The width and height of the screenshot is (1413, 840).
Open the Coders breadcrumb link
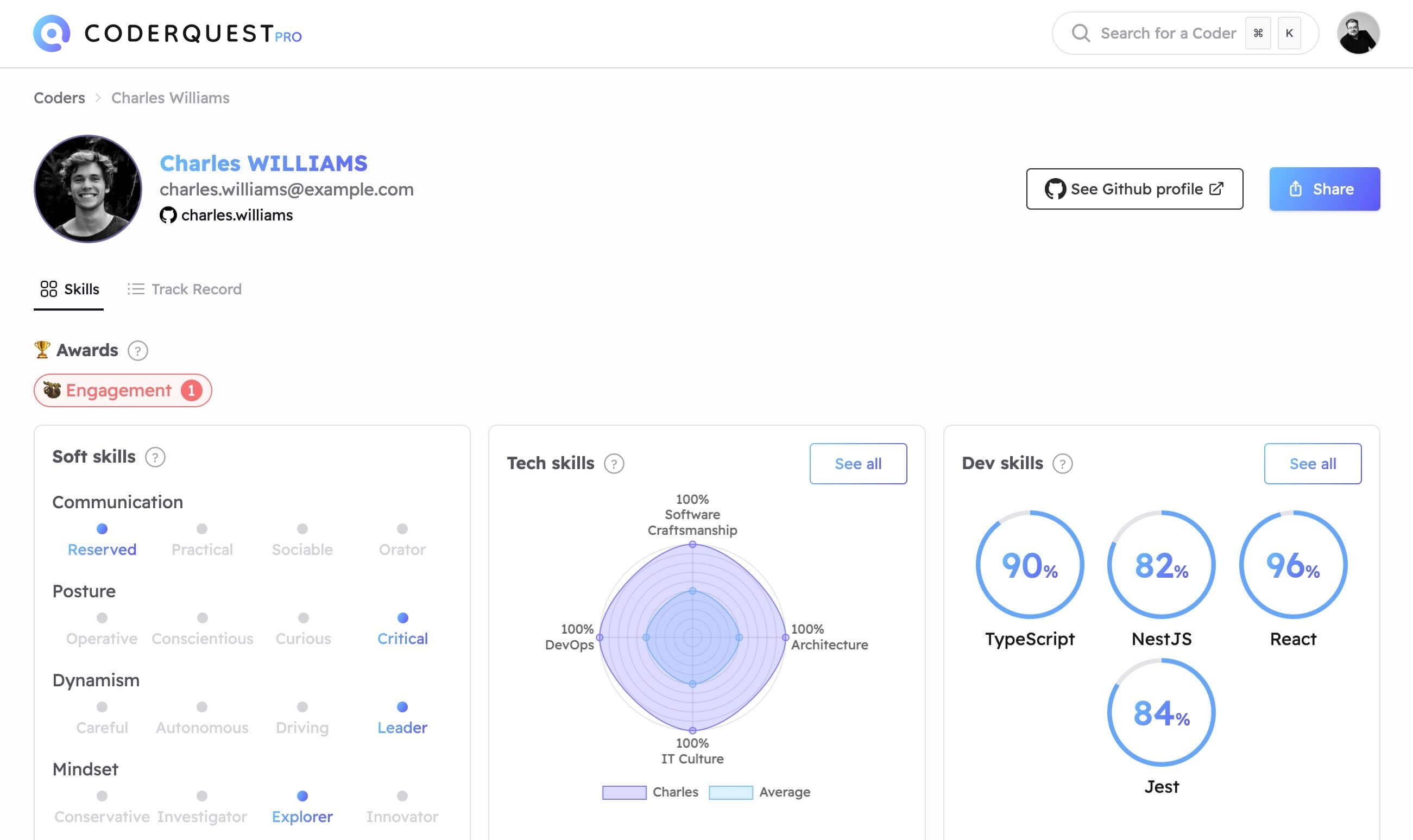[59, 97]
